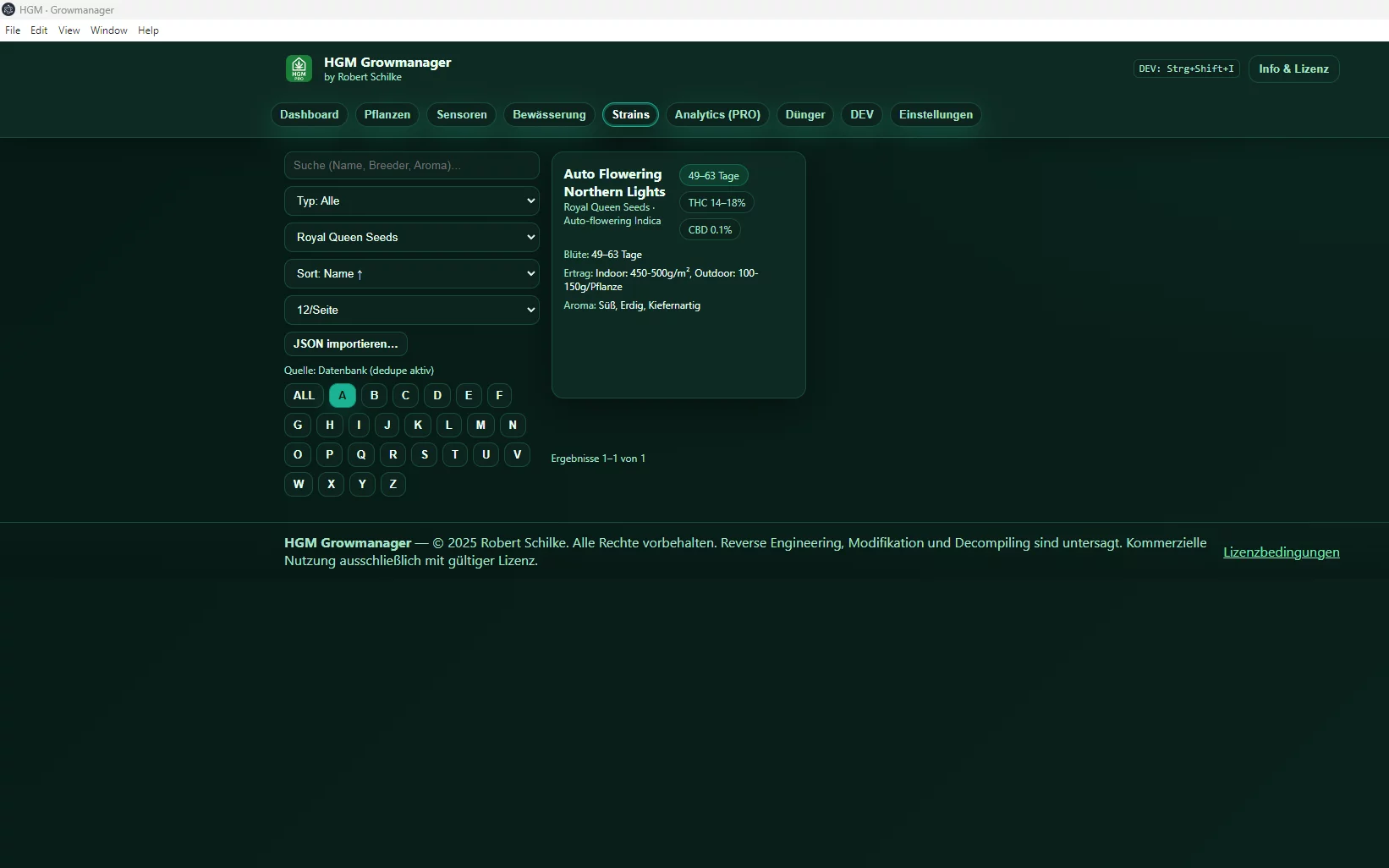Follow the Lizenzbedingungen link
Image resolution: width=1389 pixels, height=868 pixels.
click(x=1281, y=552)
